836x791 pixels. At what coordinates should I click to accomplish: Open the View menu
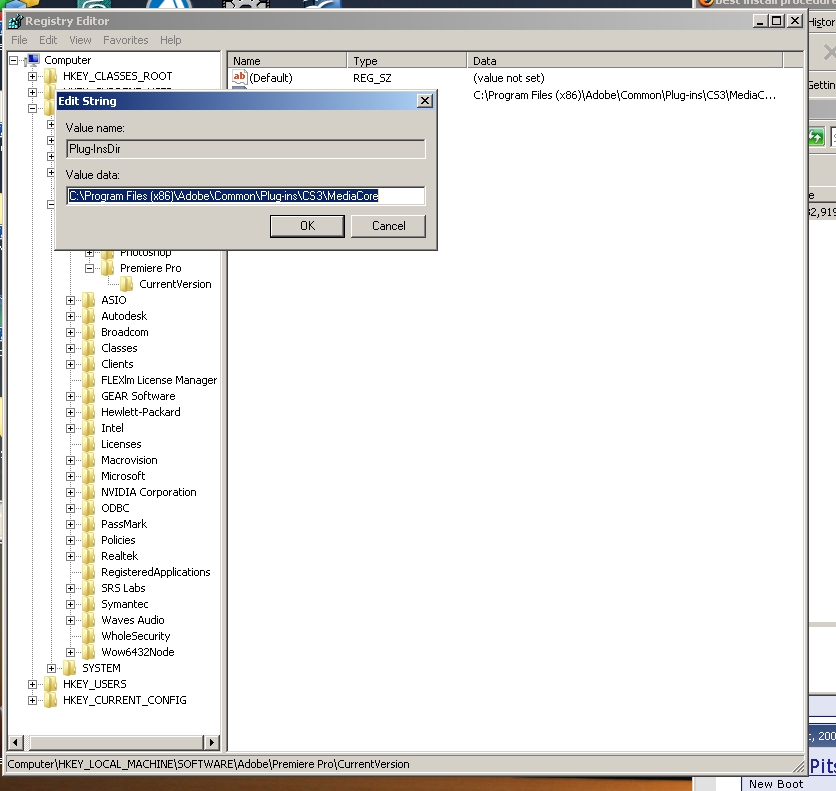(80, 40)
